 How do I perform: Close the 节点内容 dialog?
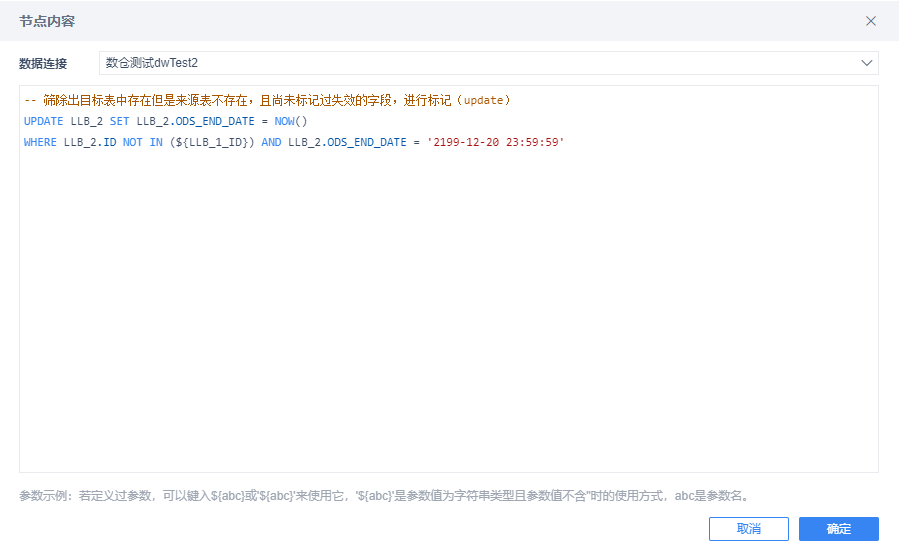tap(870, 21)
